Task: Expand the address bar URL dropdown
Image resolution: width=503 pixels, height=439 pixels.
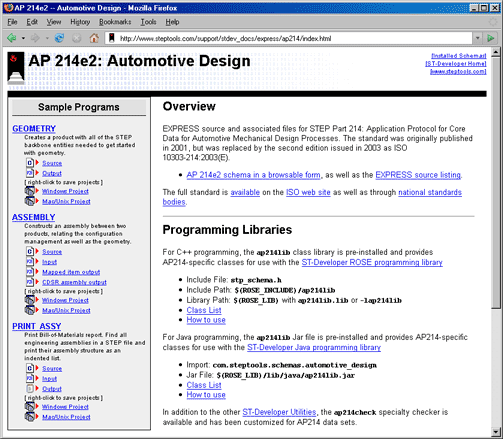Action: 477,38
